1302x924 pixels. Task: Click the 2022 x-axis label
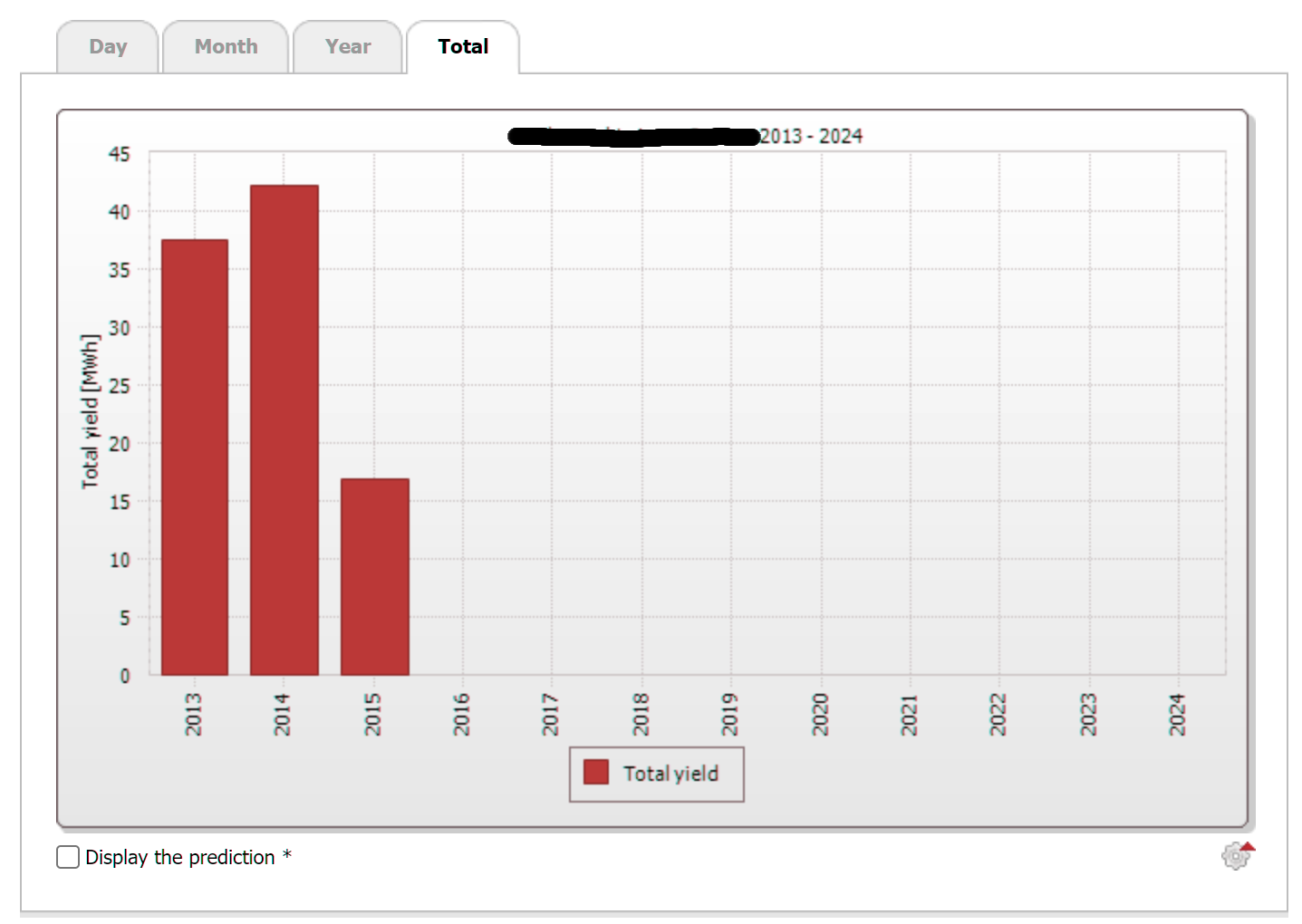(x=998, y=714)
